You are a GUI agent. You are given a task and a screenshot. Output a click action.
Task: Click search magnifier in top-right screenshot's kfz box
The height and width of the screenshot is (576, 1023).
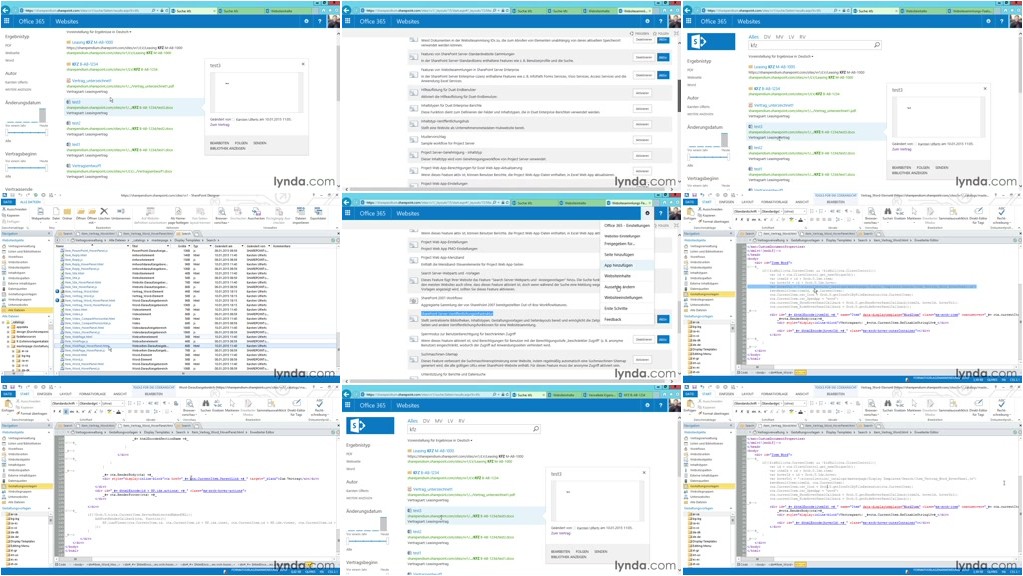(x=876, y=45)
